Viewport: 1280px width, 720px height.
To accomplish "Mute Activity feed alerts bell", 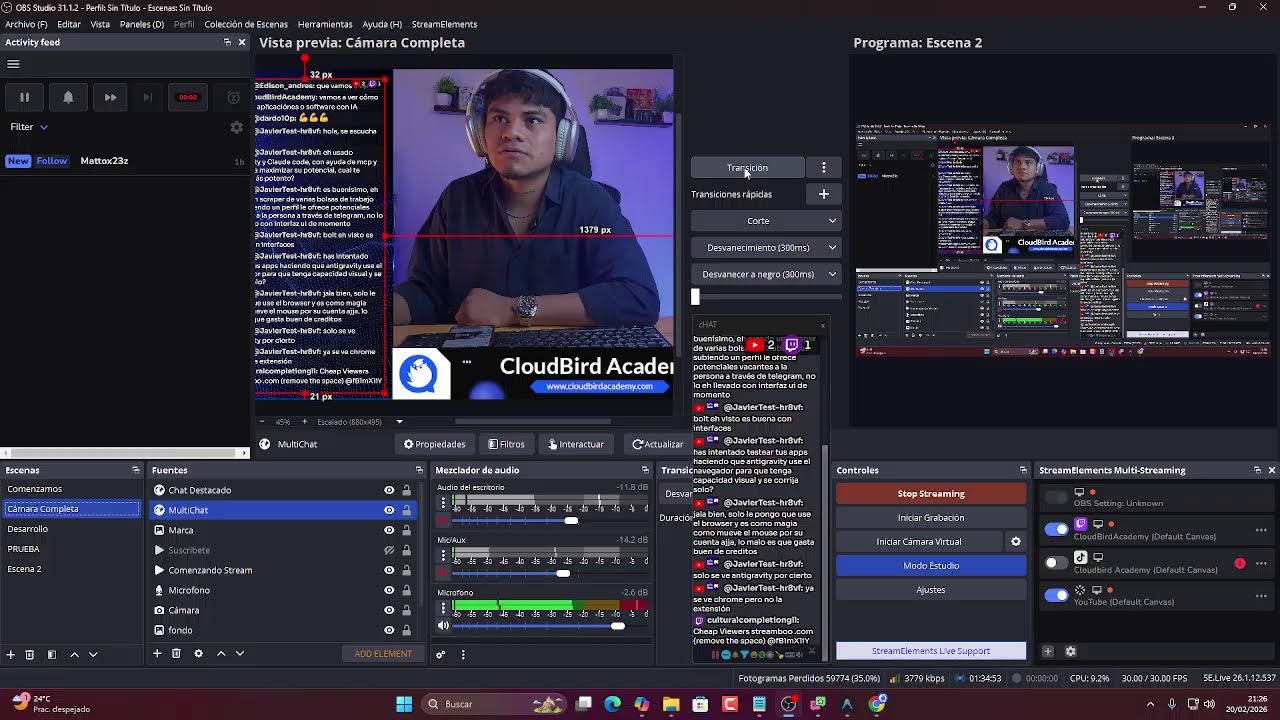I will pos(68,97).
